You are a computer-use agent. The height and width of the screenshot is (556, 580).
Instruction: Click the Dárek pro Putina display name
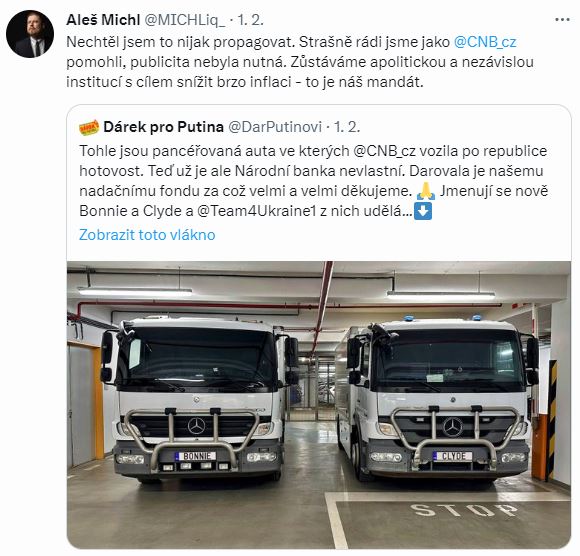pos(163,127)
